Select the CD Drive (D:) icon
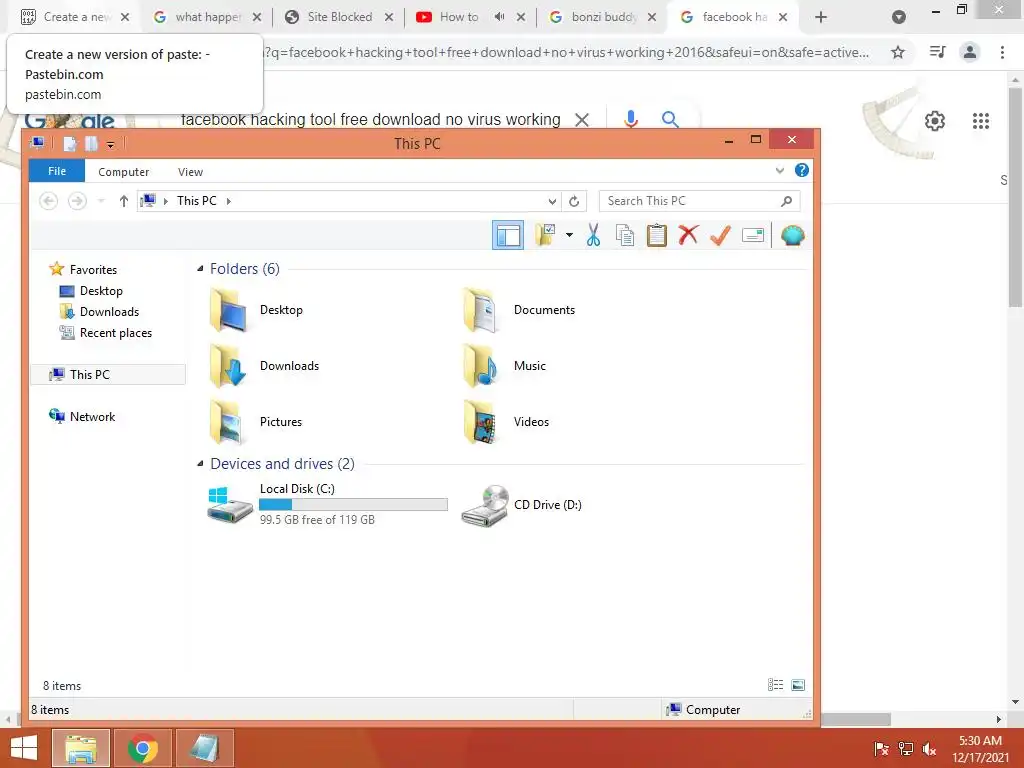 [485, 505]
